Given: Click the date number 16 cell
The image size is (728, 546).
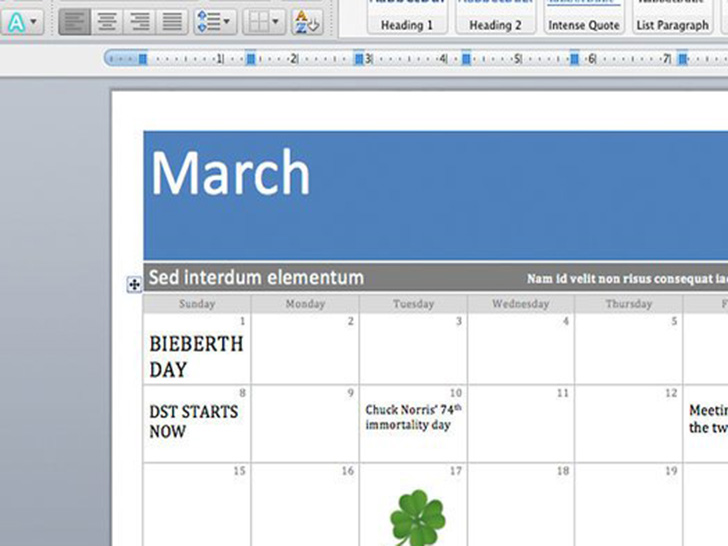Looking at the screenshot, I should tap(305, 504).
